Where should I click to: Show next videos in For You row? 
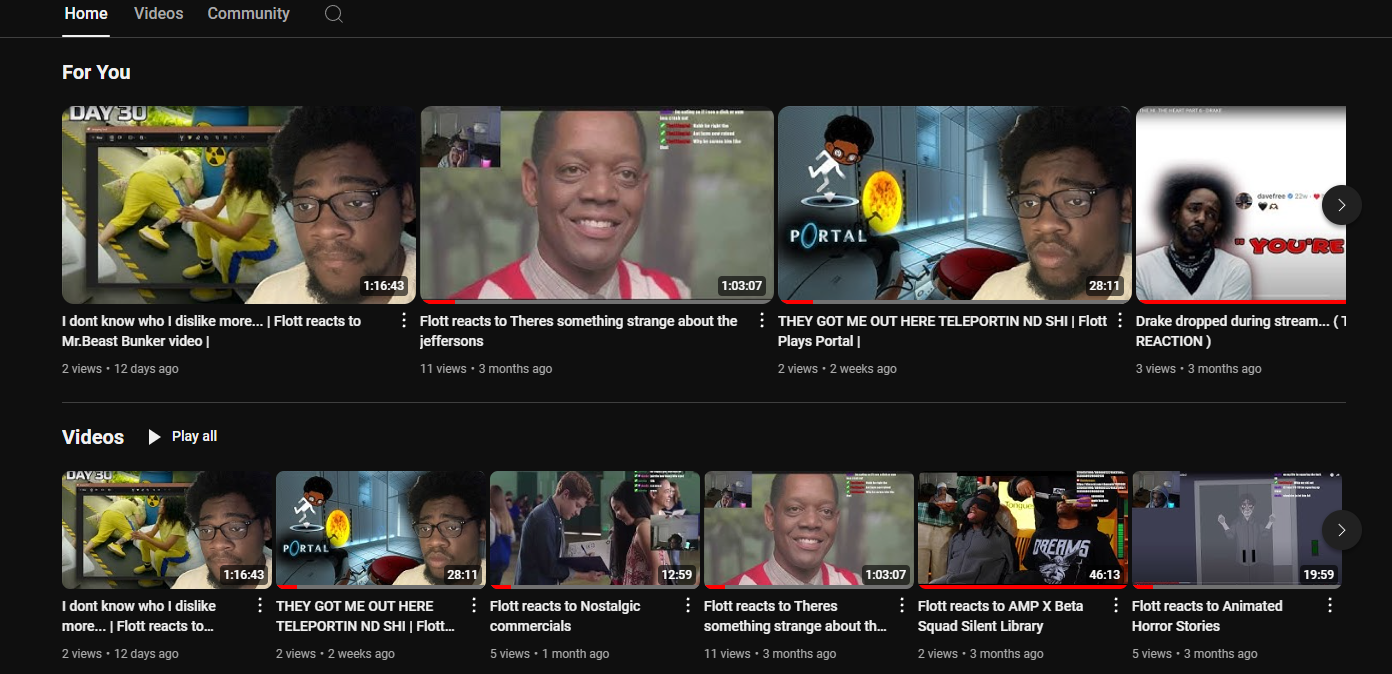(1342, 205)
